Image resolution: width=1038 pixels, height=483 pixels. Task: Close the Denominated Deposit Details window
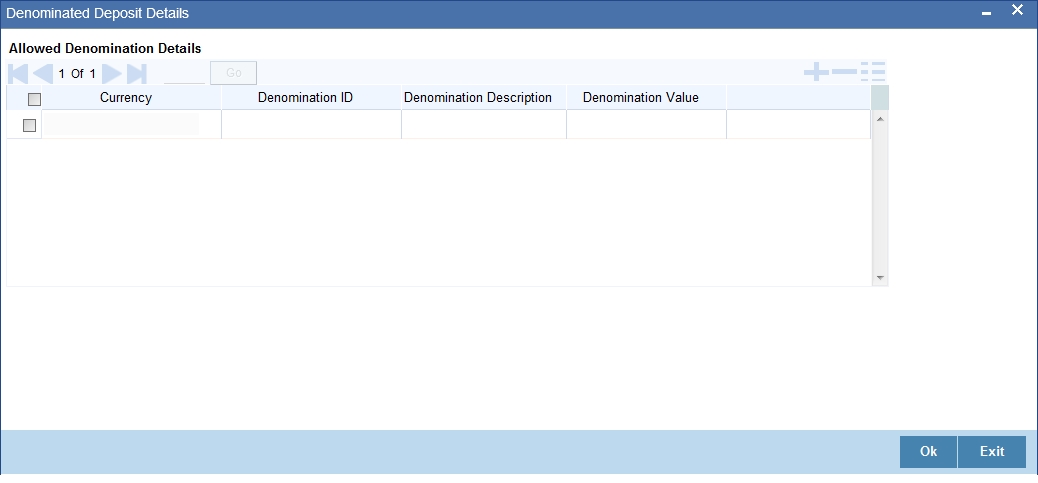pyautogui.click(x=1017, y=10)
